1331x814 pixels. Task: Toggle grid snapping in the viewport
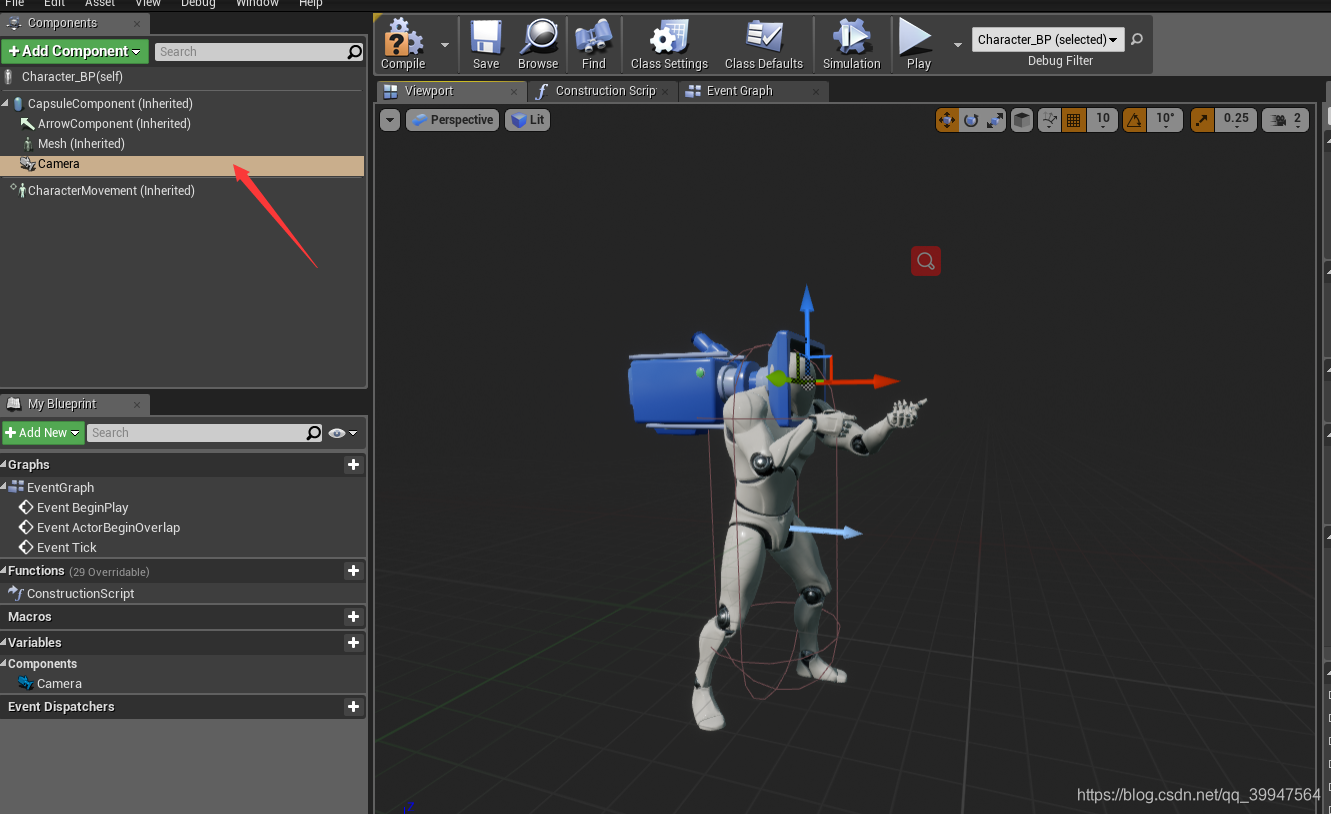[x=1074, y=120]
